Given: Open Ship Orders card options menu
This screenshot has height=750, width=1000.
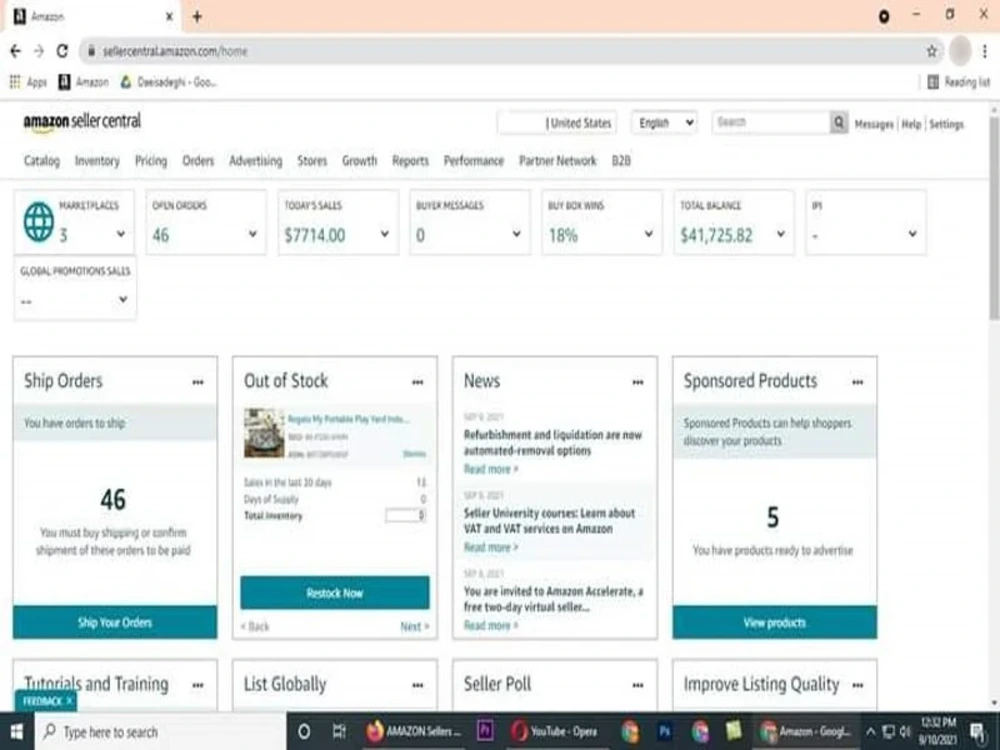Looking at the screenshot, I should point(198,382).
